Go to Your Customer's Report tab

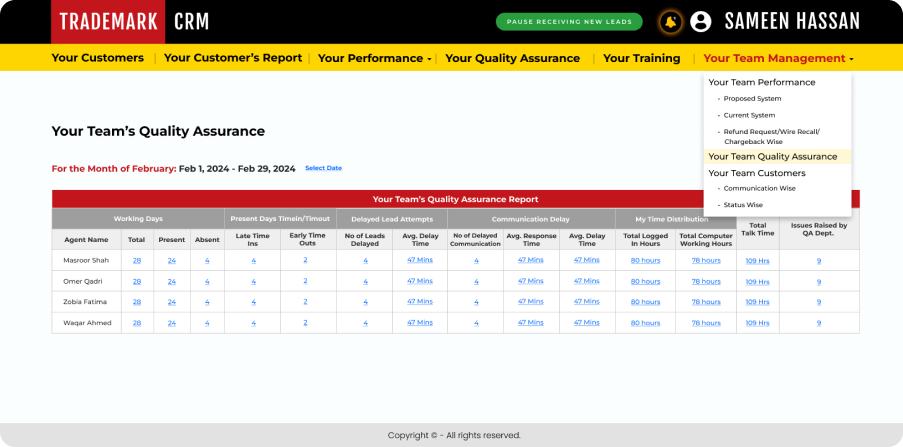232,58
